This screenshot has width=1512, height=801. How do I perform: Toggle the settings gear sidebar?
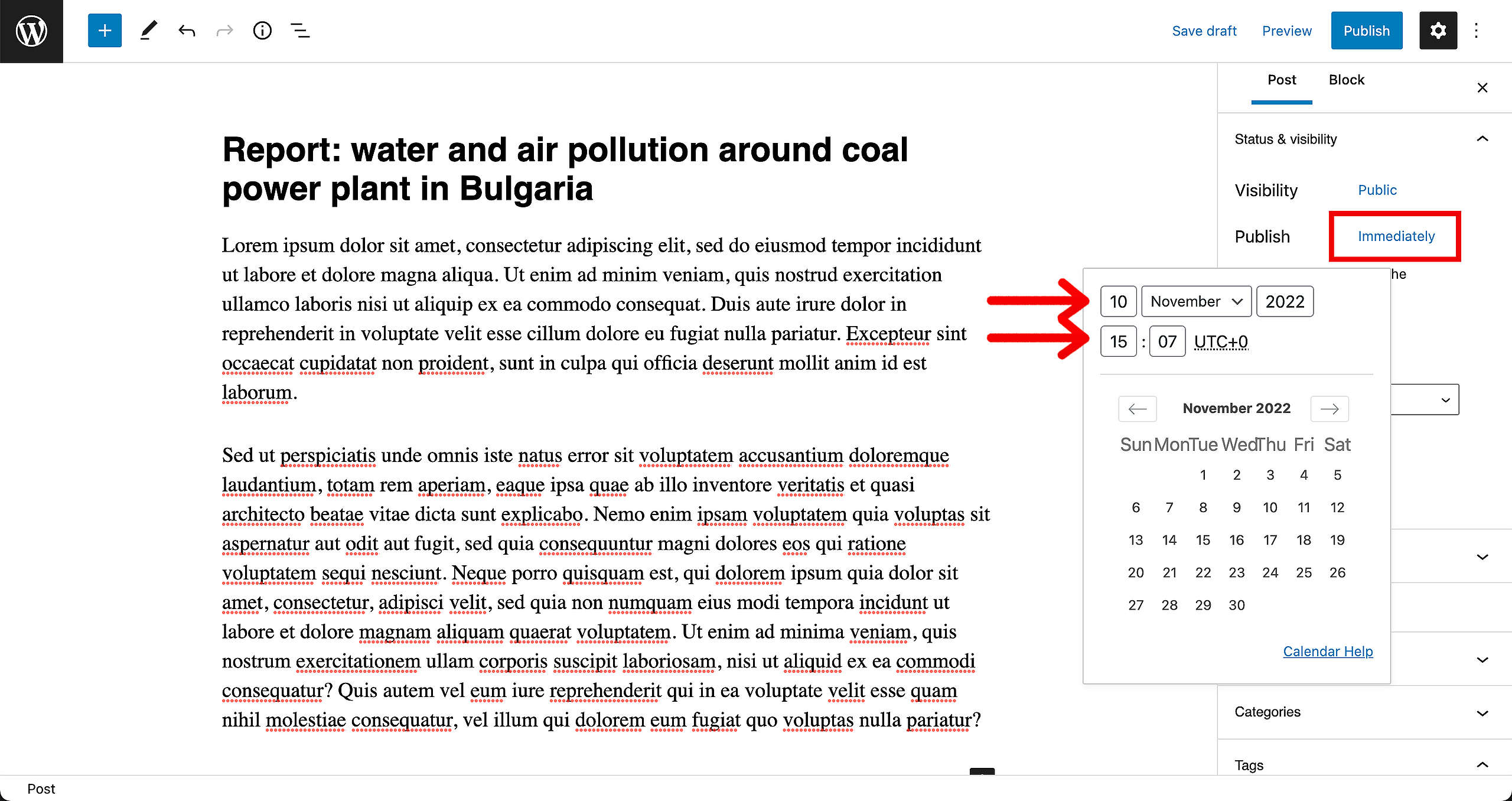pyautogui.click(x=1438, y=31)
